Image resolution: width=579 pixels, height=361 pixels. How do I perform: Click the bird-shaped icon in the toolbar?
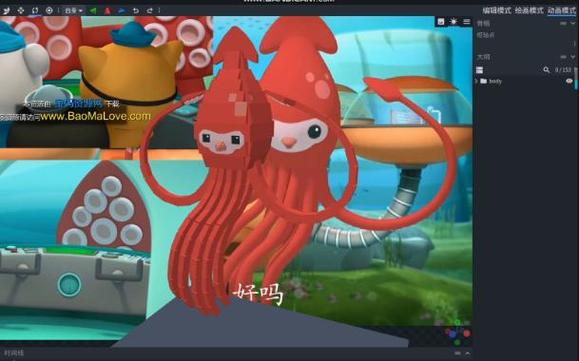tap(6, 11)
